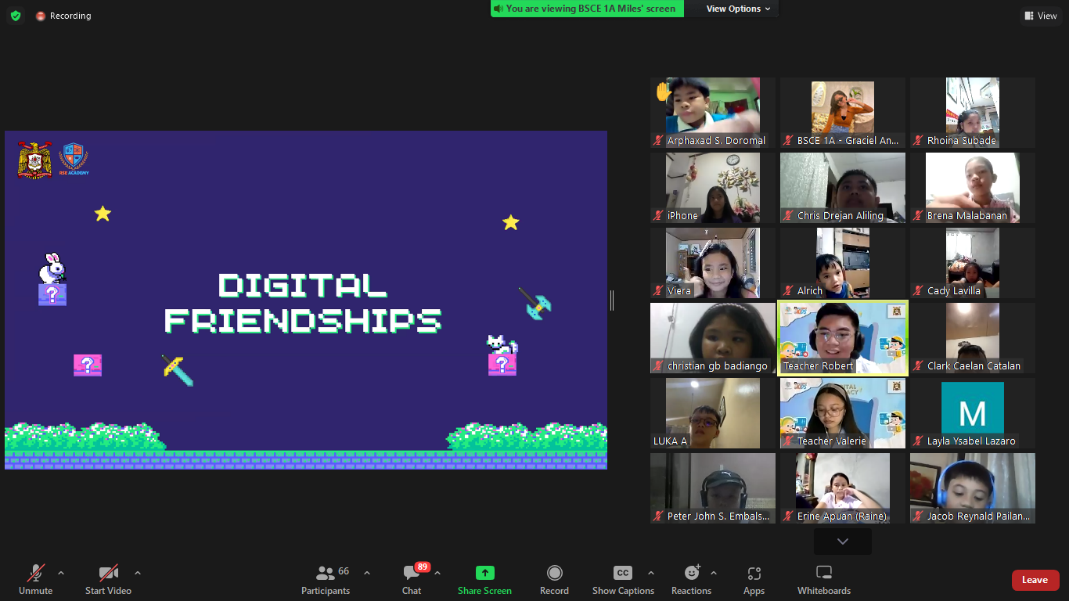This screenshot has width=1069, height=601.
Task: Toggle Show Captions
Action: pos(622,580)
